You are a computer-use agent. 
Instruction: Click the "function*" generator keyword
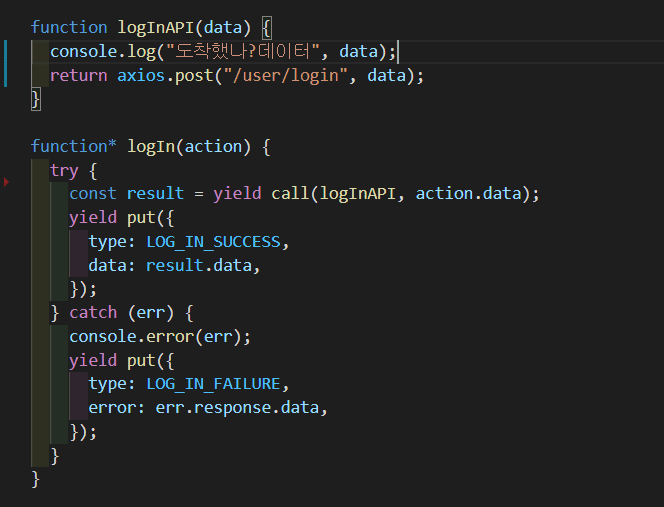74,146
